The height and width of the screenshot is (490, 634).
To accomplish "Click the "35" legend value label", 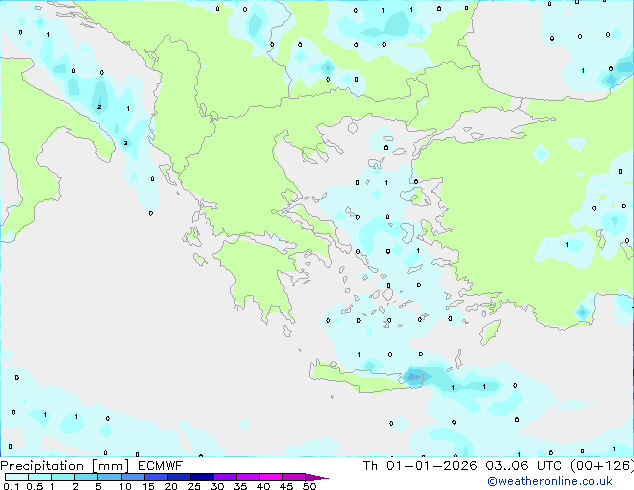I will (x=240, y=486).
